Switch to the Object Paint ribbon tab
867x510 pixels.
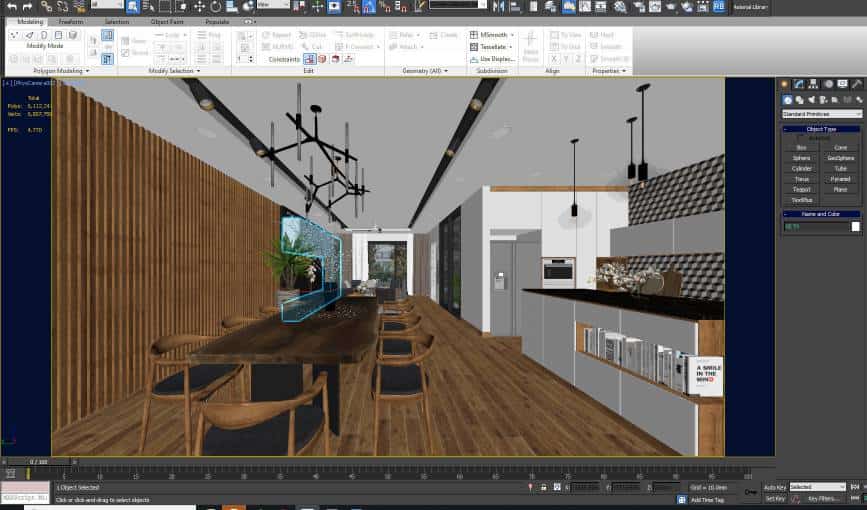pos(167,22)
